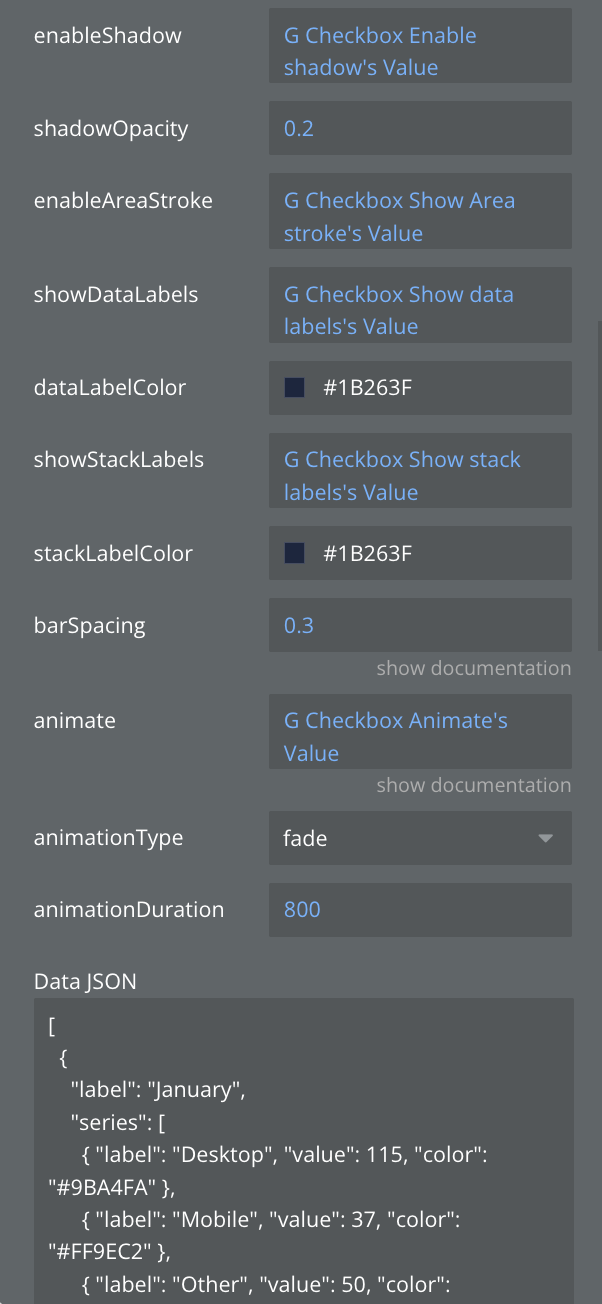This screenshot has height=1304, width=602.
Task: Click the showDataLabels expression field
Action: click(420, 310)
